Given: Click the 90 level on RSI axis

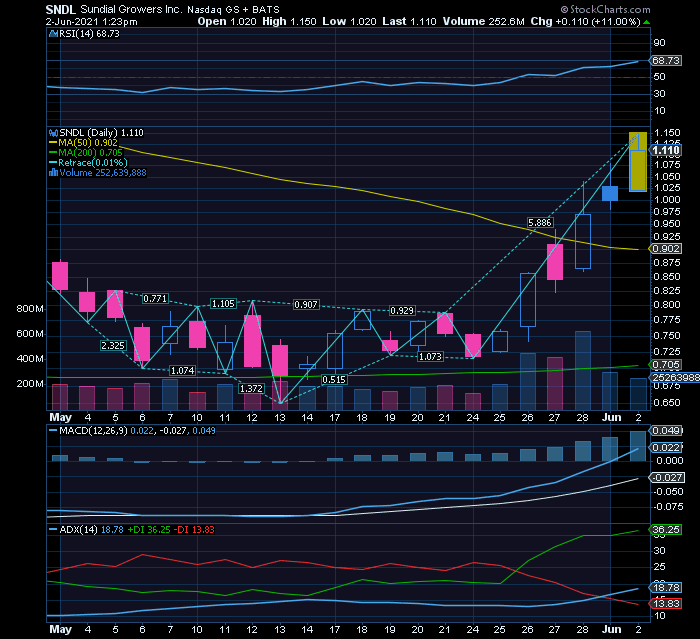Looking at the screenshot, I should point(659,43).
